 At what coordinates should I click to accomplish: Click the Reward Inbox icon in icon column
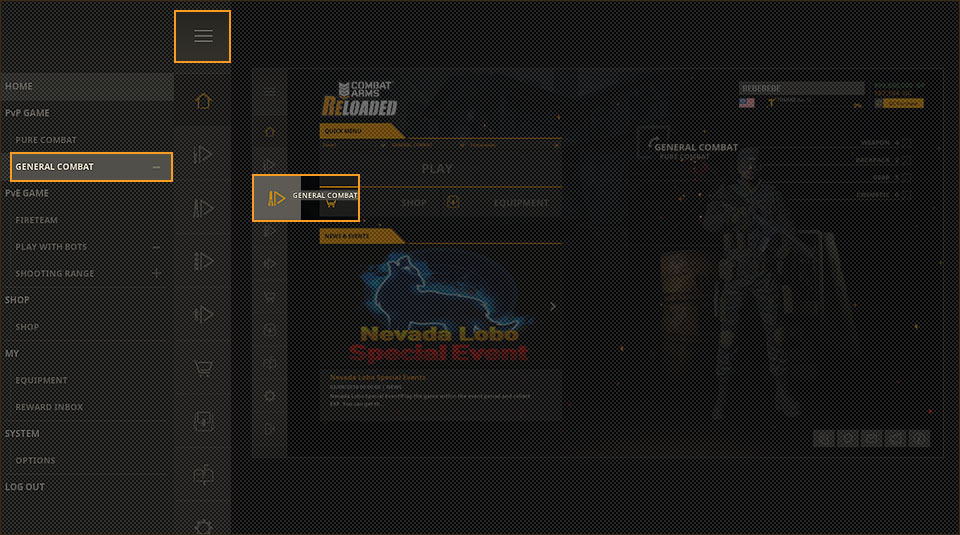coord(203,474)
